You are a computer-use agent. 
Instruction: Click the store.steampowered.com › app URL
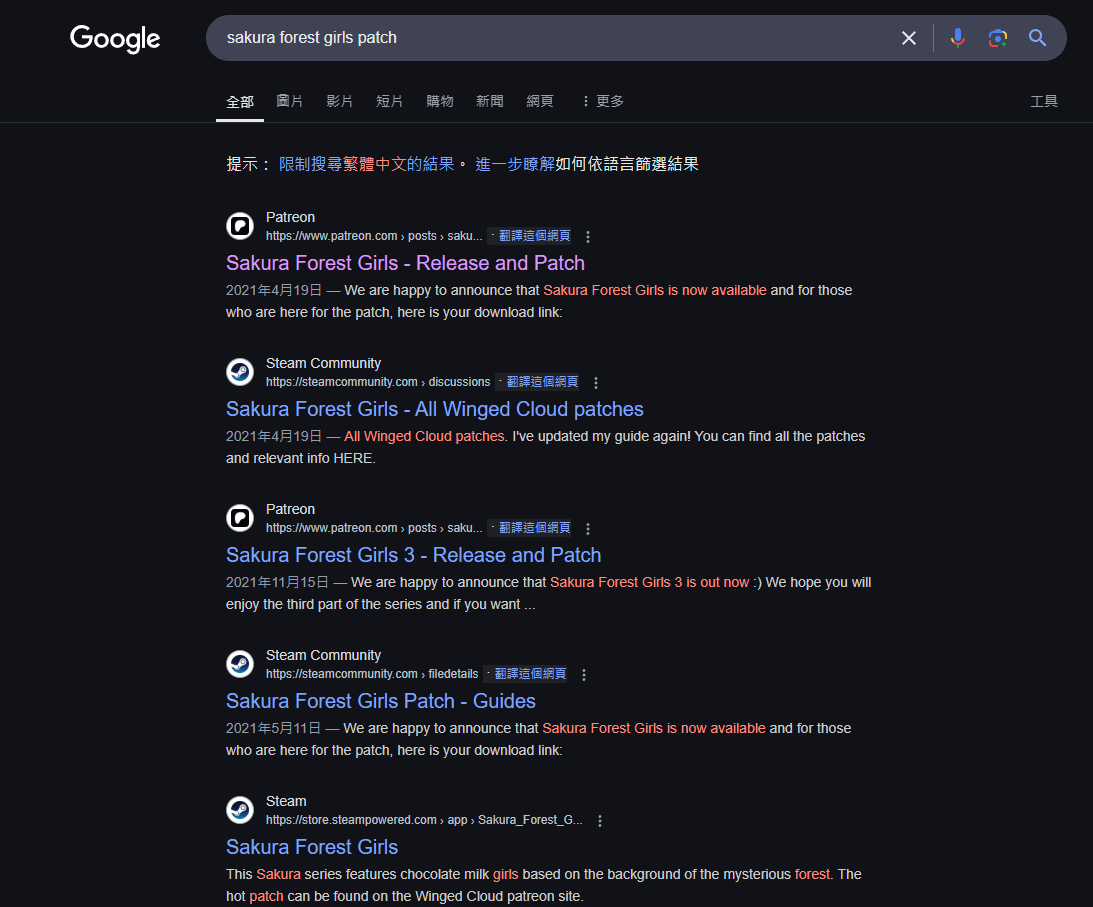tap(424, 820)
